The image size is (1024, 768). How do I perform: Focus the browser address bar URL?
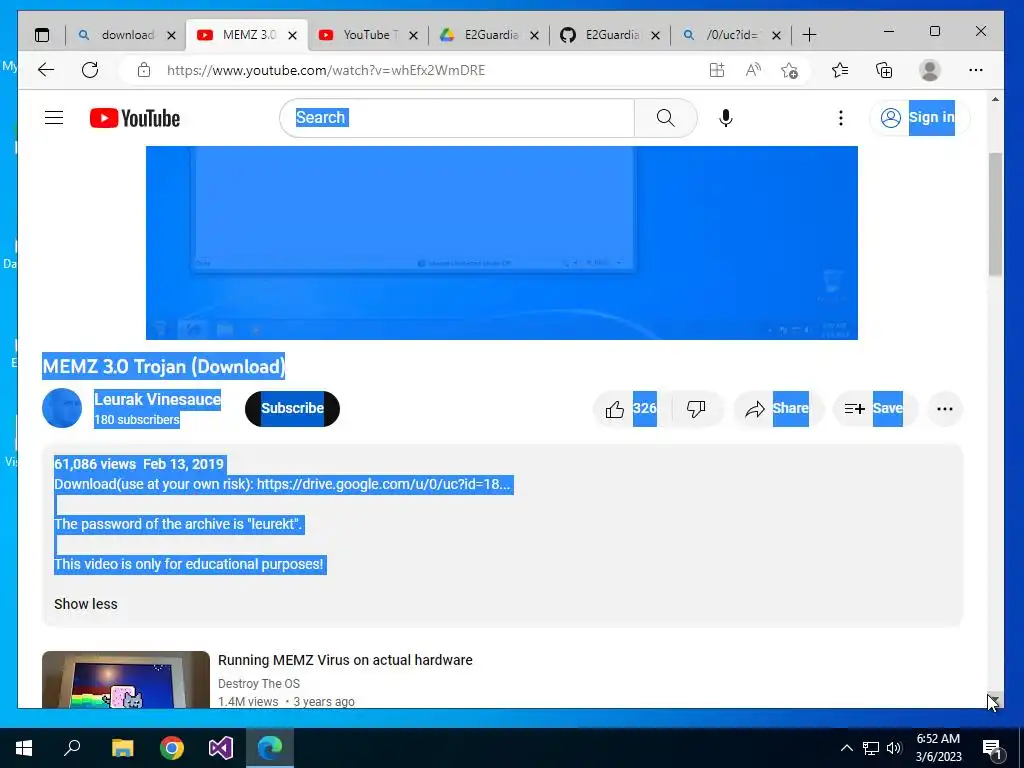tap(326, 70)
